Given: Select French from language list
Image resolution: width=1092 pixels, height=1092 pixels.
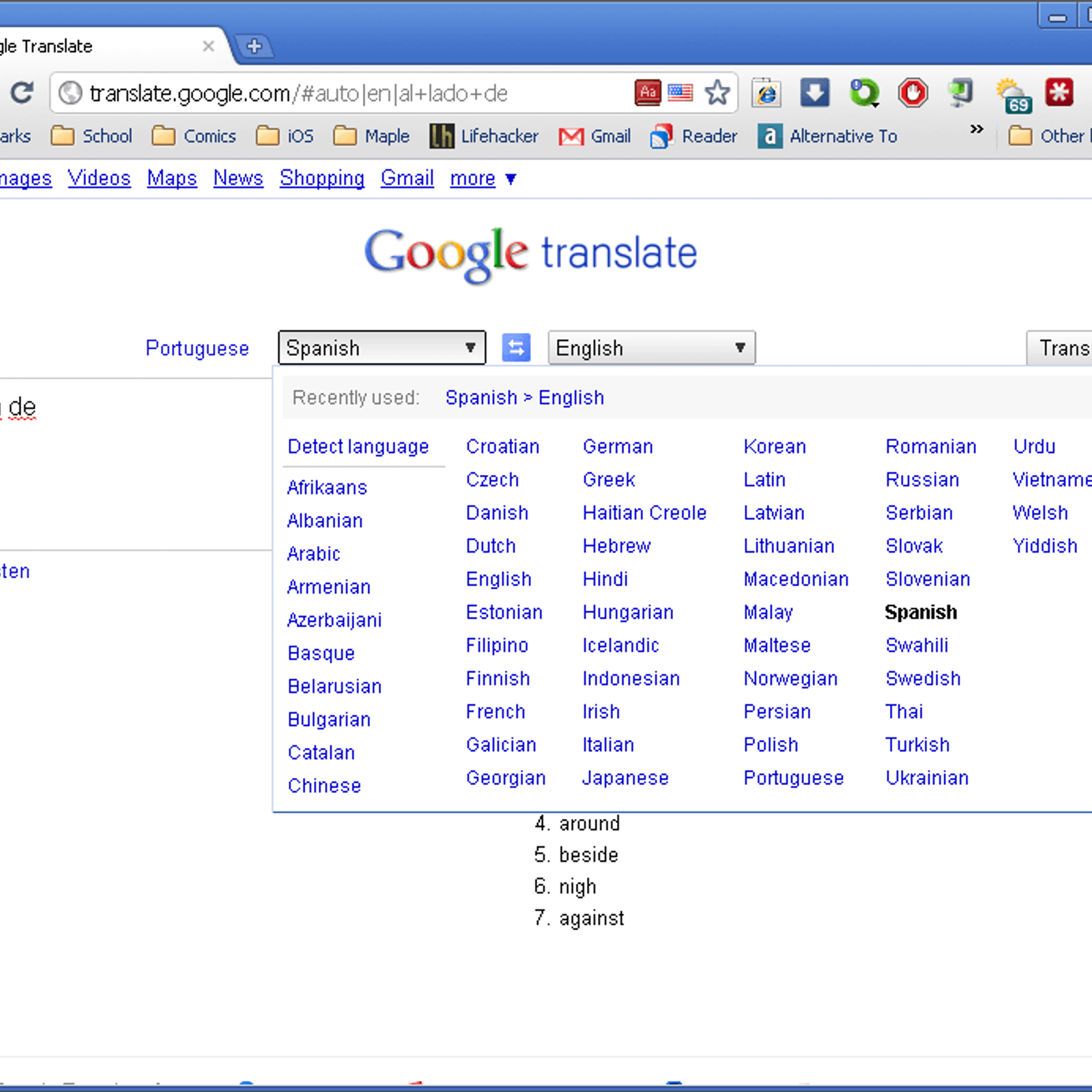Looking at the screenshot, I should [495, 711].
